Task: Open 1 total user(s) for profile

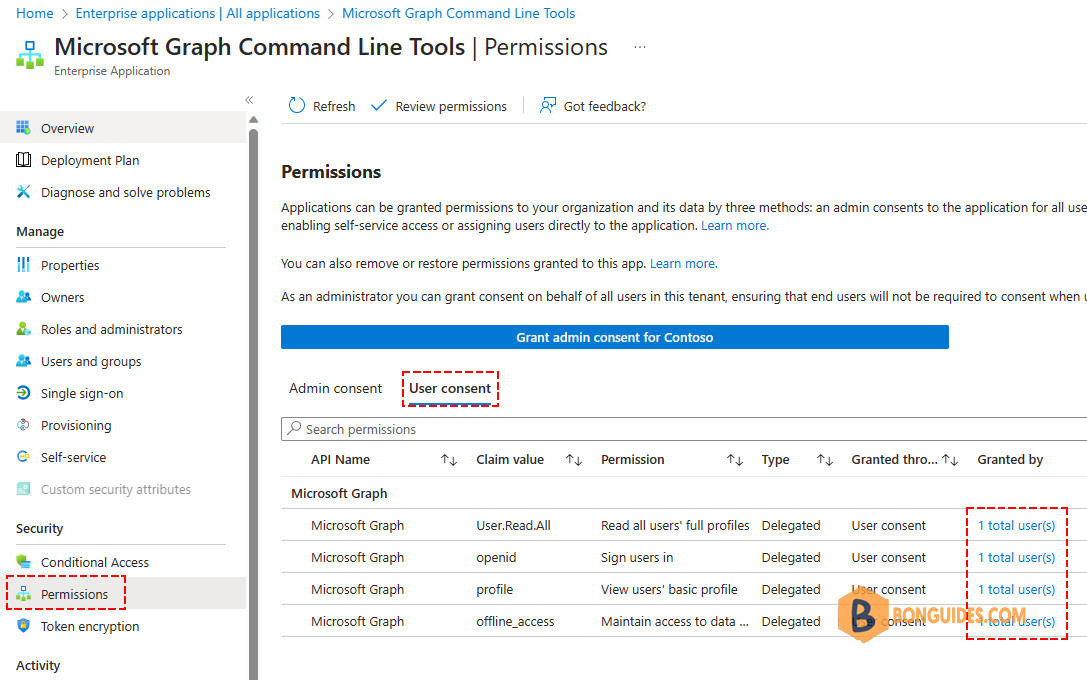Action: click(x=1016, y=589)
